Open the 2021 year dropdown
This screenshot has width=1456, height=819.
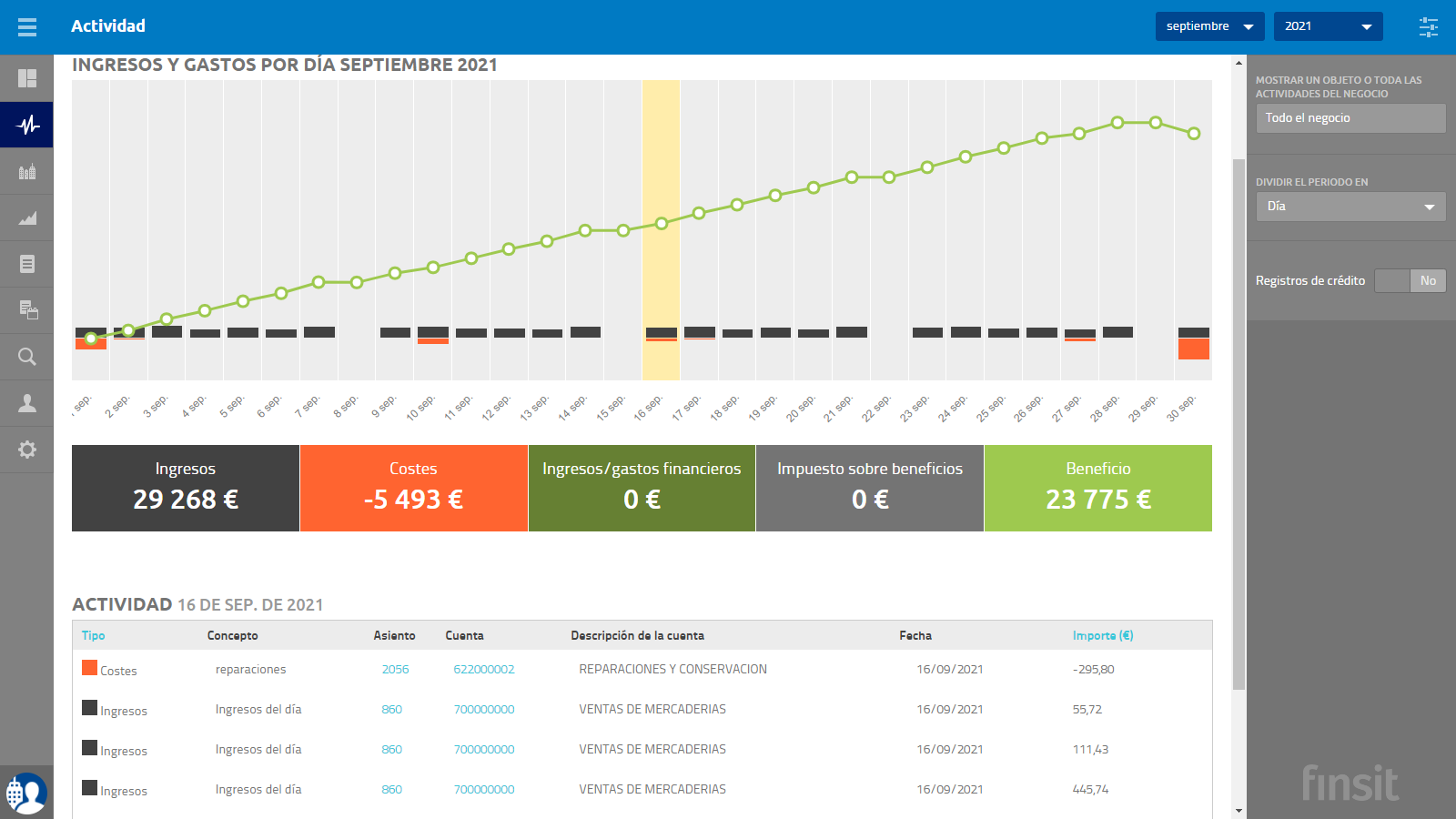coord(1329,26)
